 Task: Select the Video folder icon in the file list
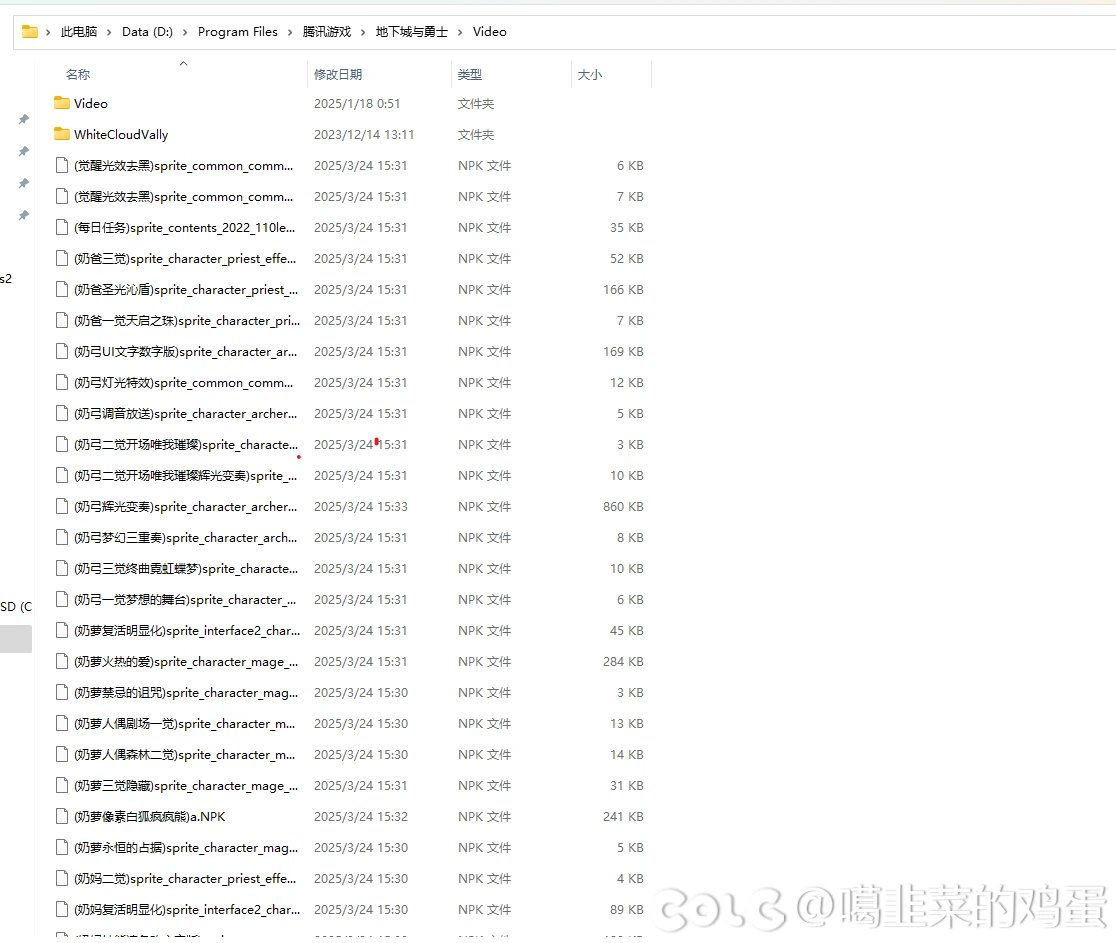(62, 103)
